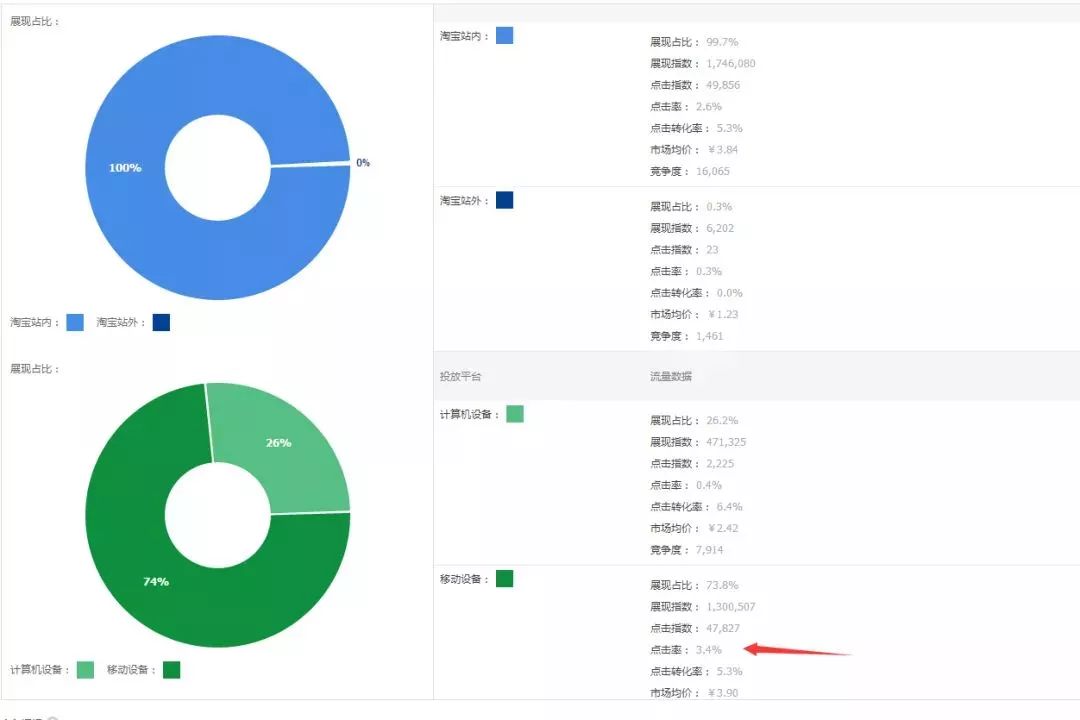This screenshot has height=720, width=1080.
Task: Select the 100% blue donut segment
Action: tap(125, 167)
